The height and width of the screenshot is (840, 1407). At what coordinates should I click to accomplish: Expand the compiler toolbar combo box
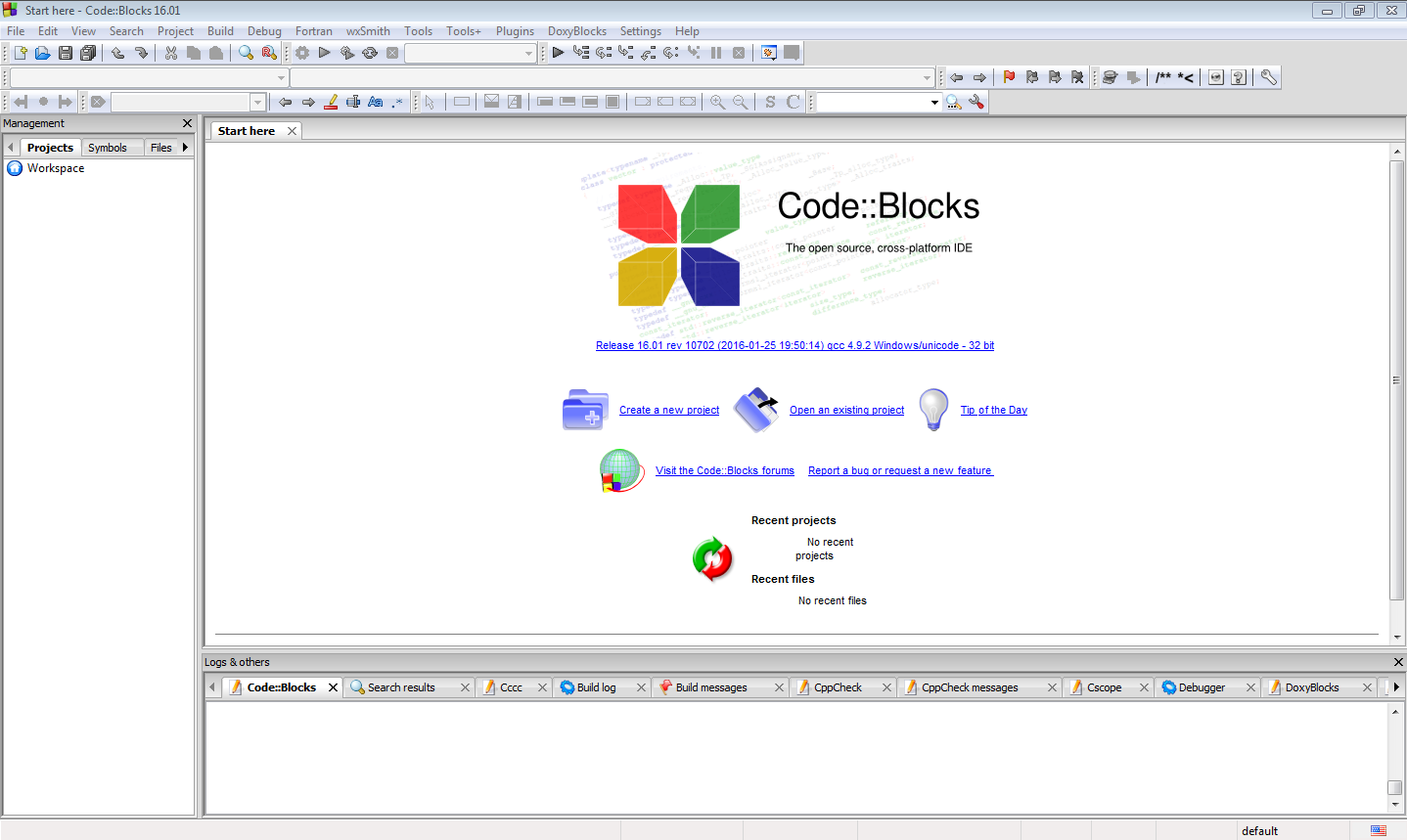click(281, 77)
